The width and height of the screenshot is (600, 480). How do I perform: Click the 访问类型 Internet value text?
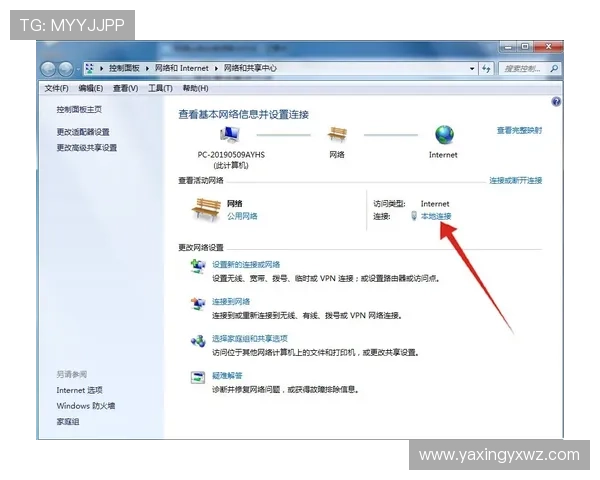click(435, 204)
